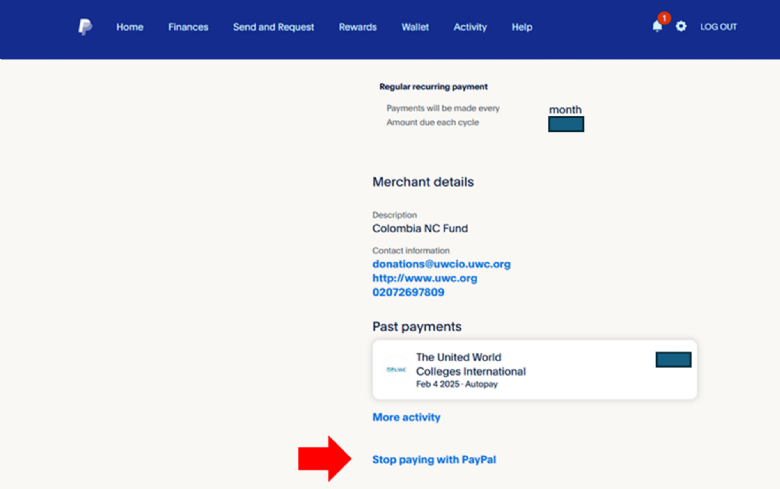
Task: Click the donations@uwcio.uwc.org email link
Action: (x=441, y=264)
